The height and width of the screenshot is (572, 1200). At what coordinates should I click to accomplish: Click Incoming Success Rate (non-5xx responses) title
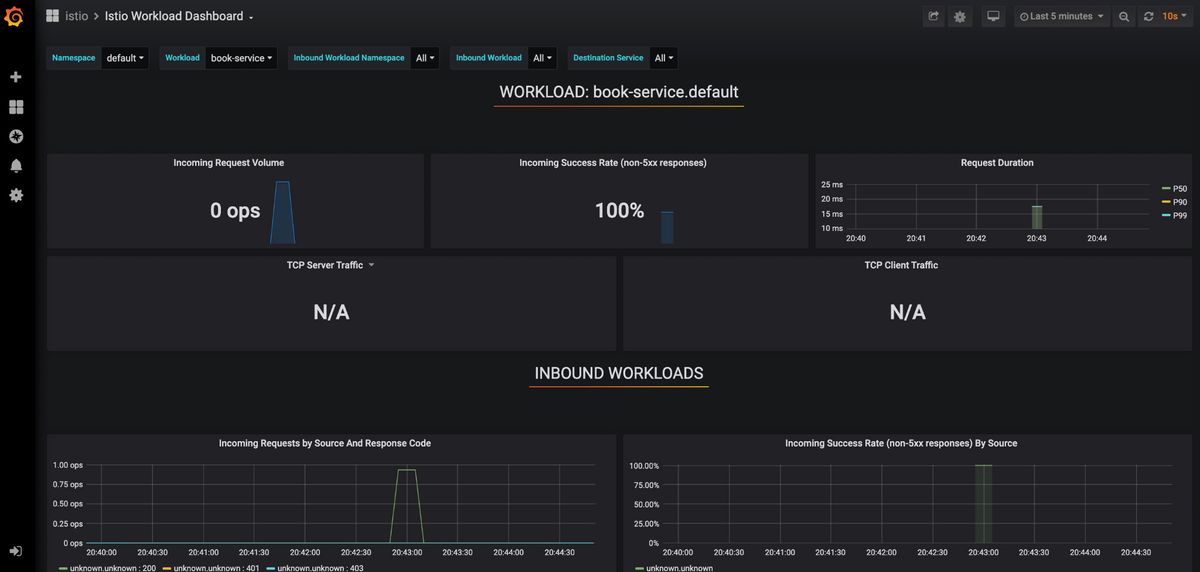(x=613, y=163)
